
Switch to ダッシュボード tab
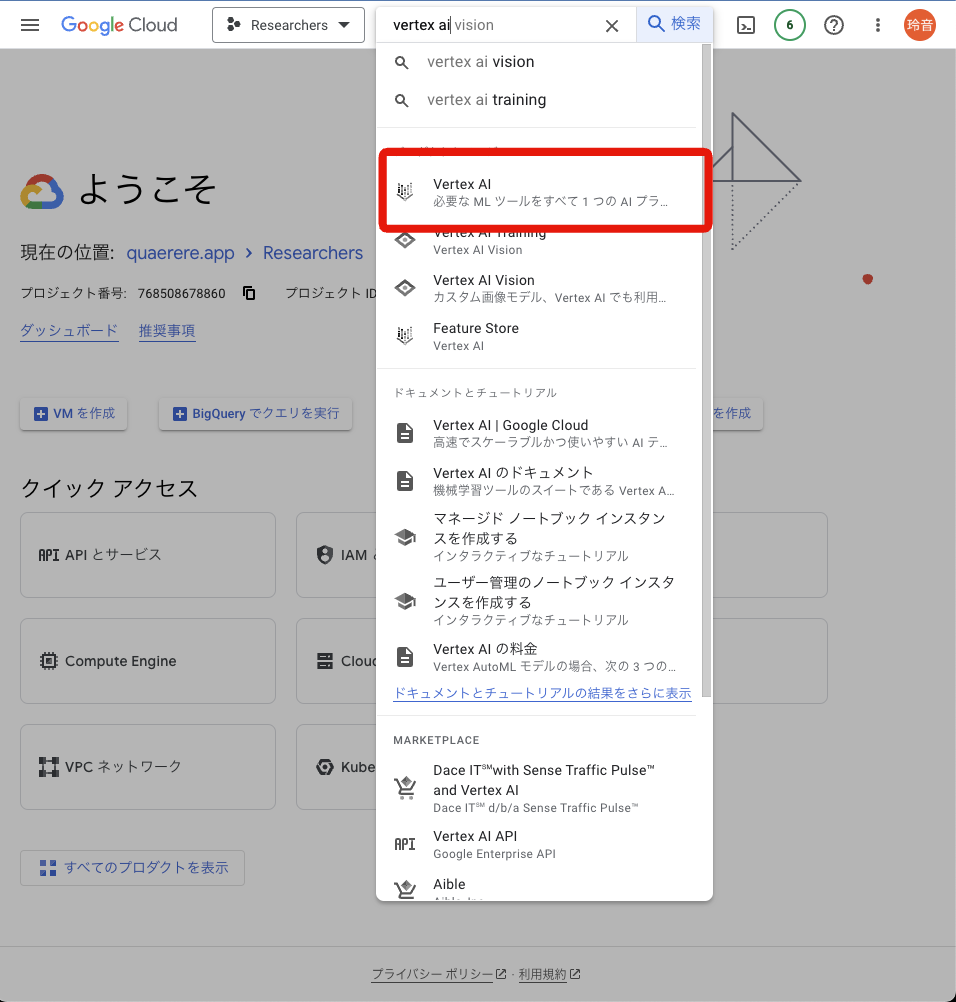[69, 330]
